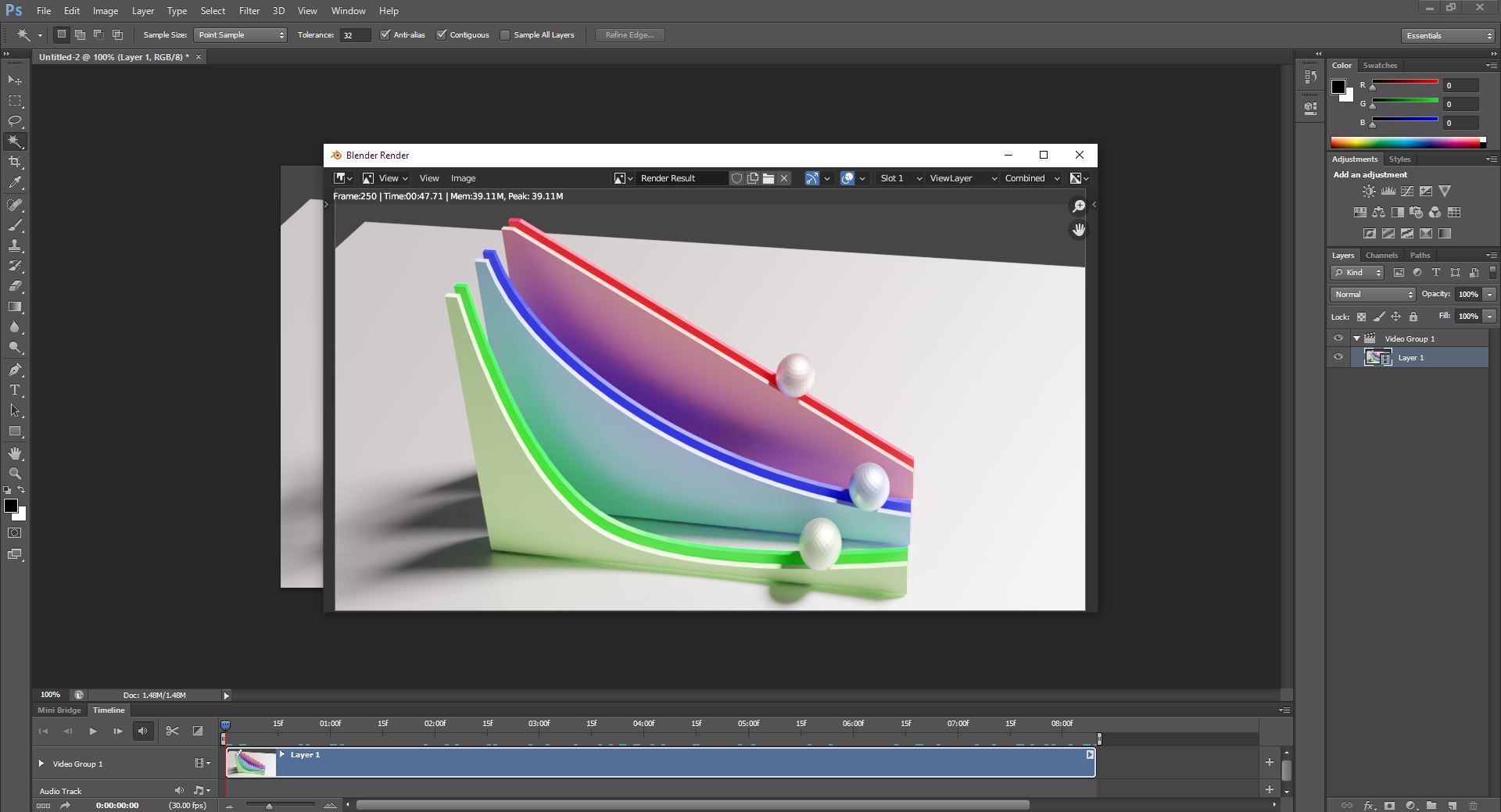Open the History panel icon in dock
Image resolution: width=1501 pixels, height=812 pixels.
[x=1310, y=77]
